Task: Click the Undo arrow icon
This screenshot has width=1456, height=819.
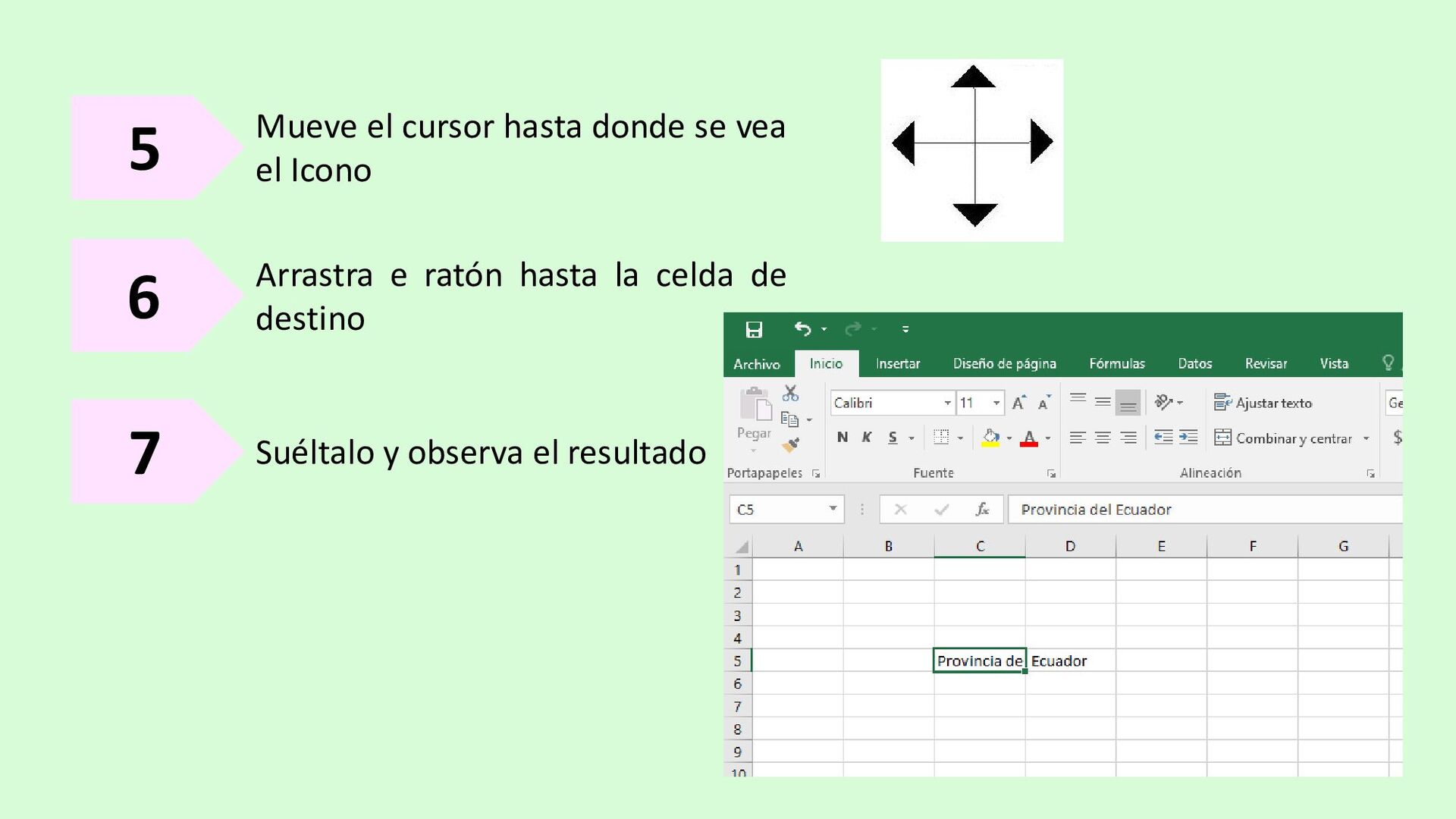Action: click(x=802, y=328)
